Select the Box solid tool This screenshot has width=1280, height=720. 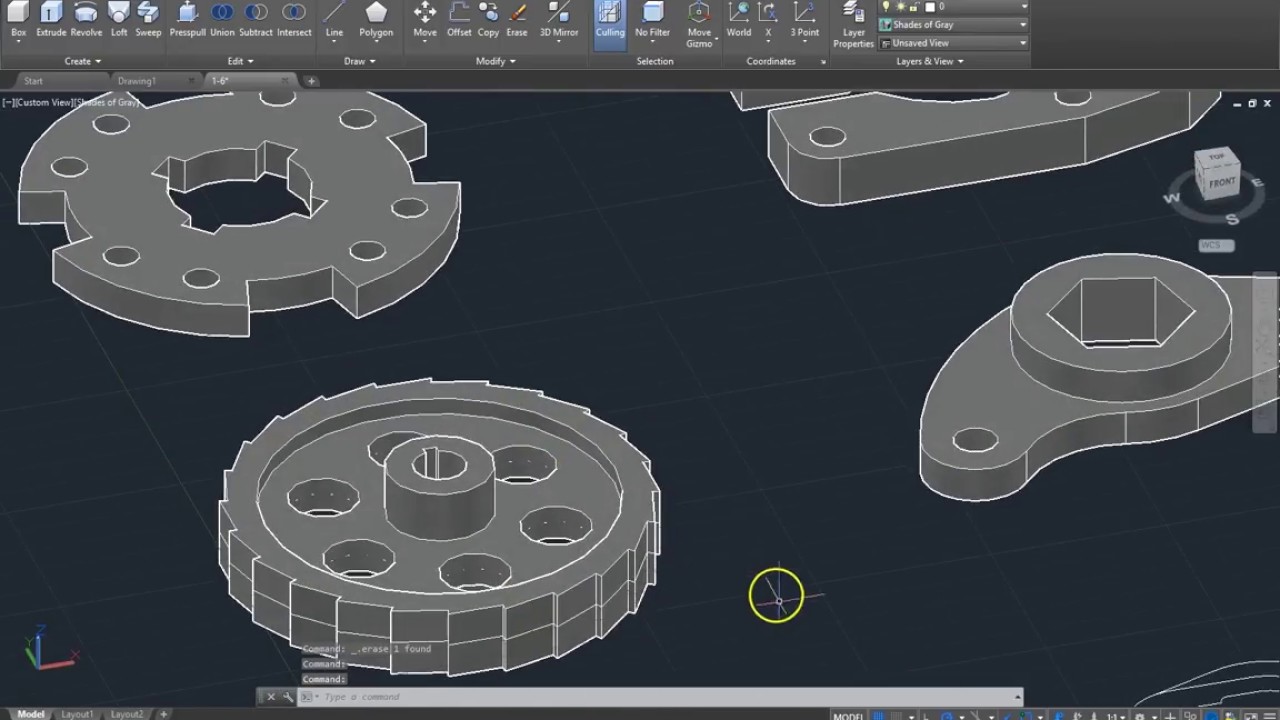(18, 20)
